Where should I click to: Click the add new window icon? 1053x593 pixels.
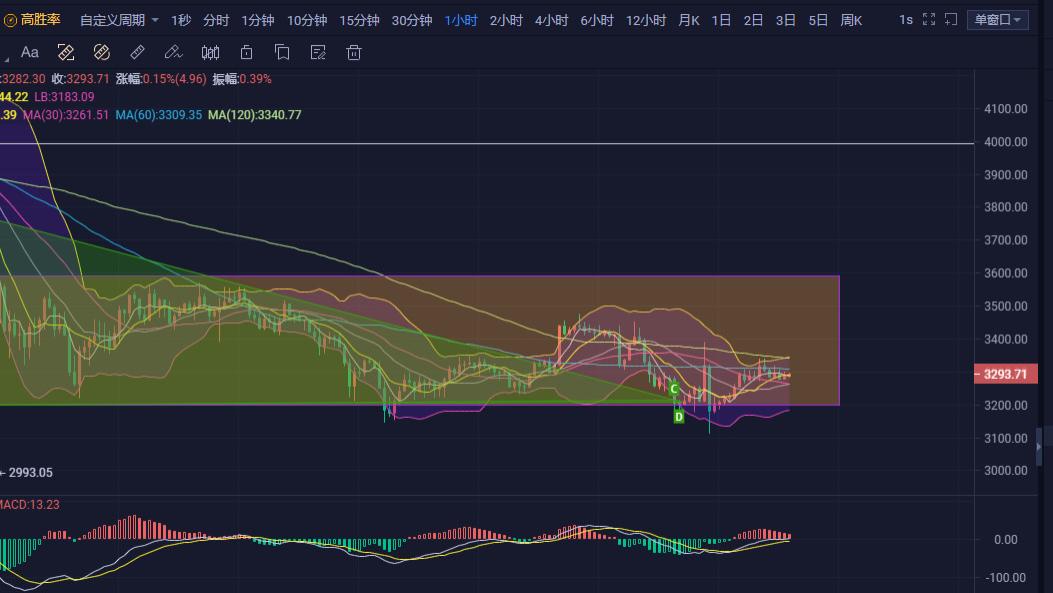click(x=951, y=19)
